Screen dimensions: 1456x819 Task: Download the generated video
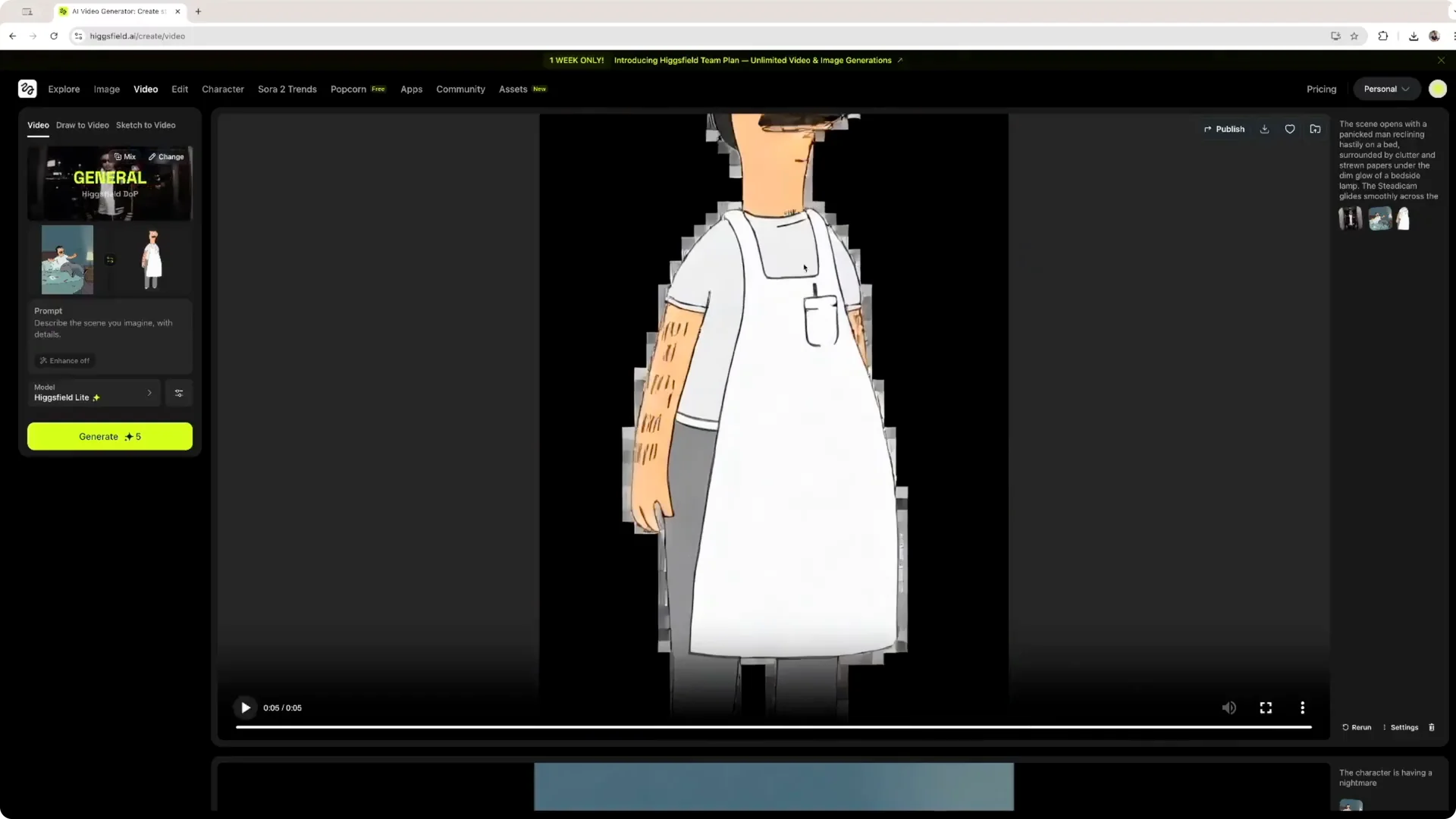pos(1263,129)
